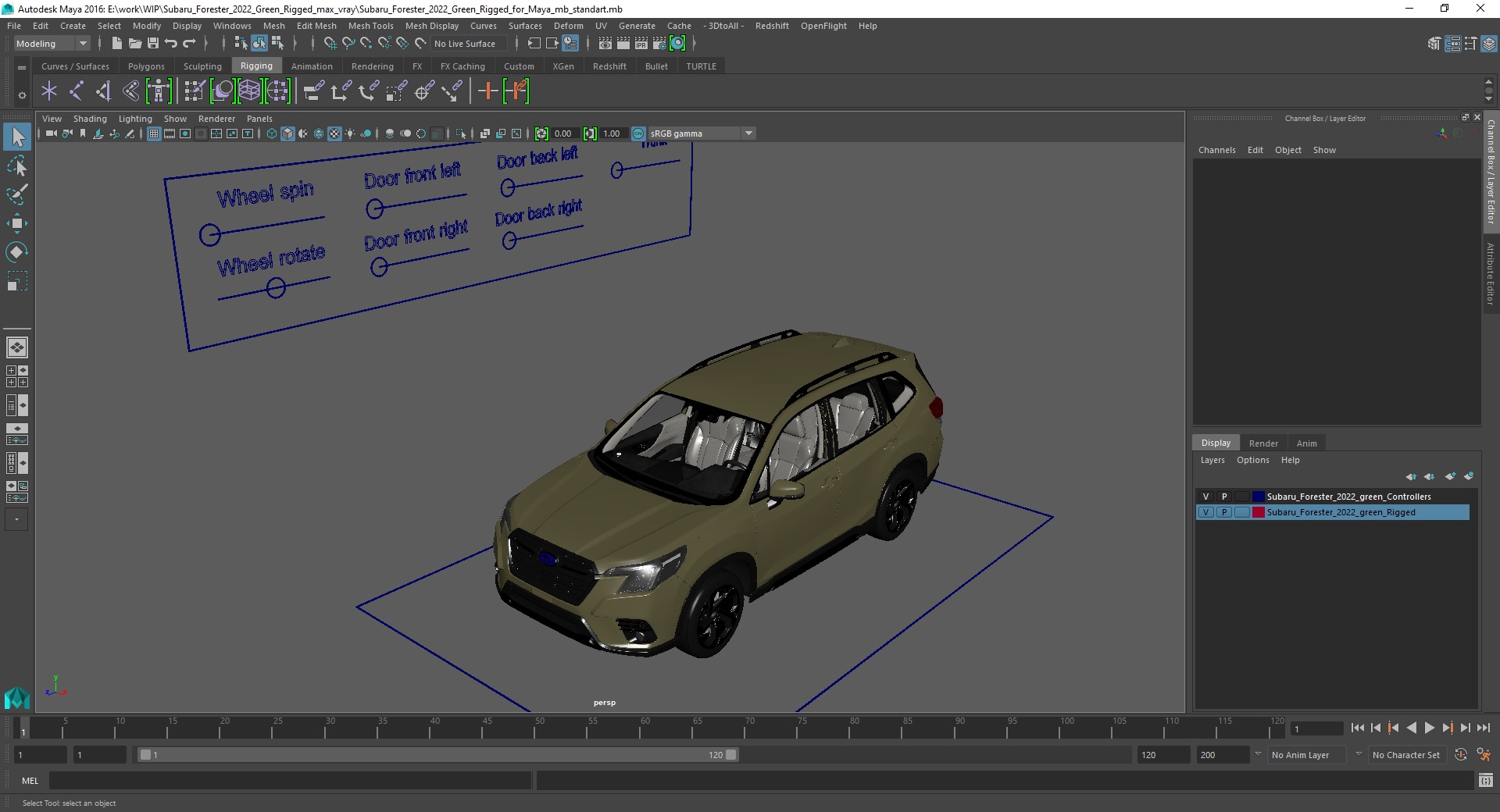
Task: Toggle the viewport grid display
Action: click(x=154, y=134)
